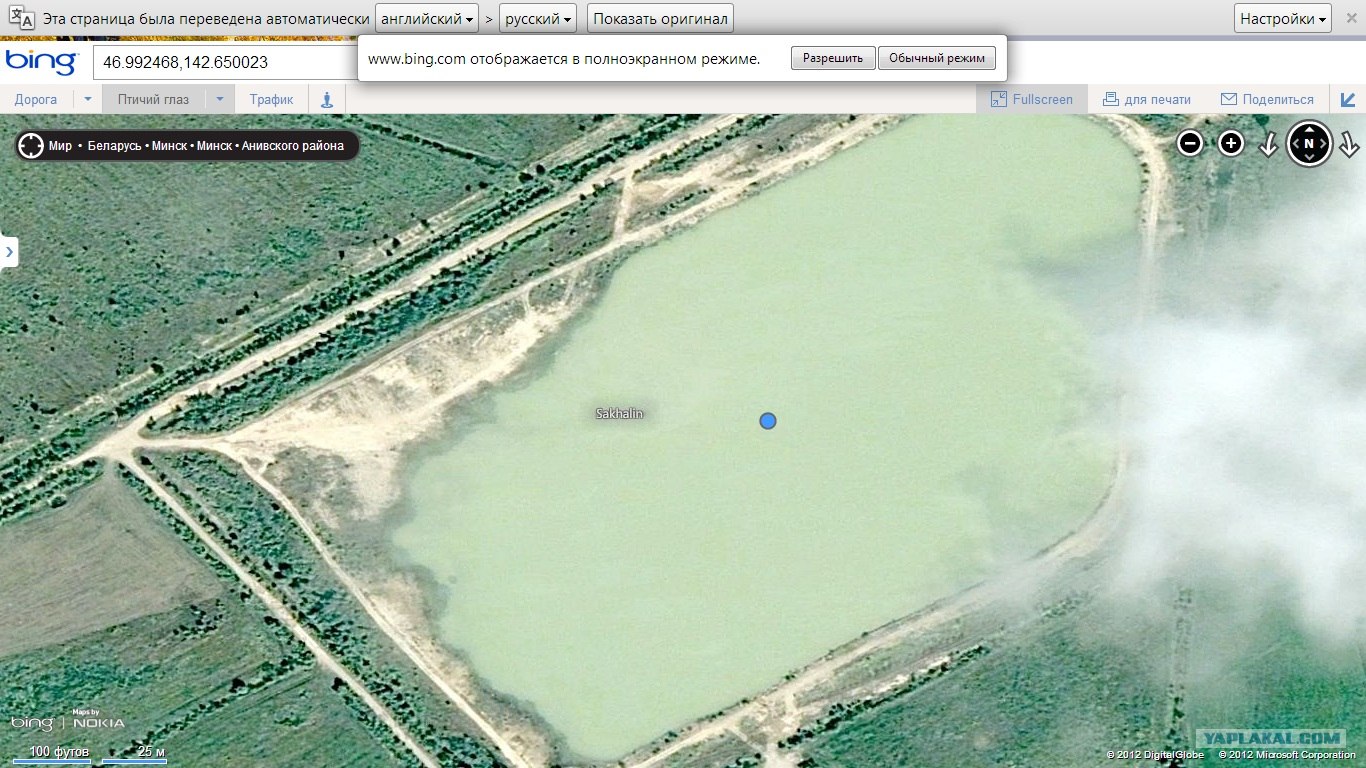The width and height of the screenshot is (1366, 768).
Task: Click the Разрешить button
Action: [832, 58]
